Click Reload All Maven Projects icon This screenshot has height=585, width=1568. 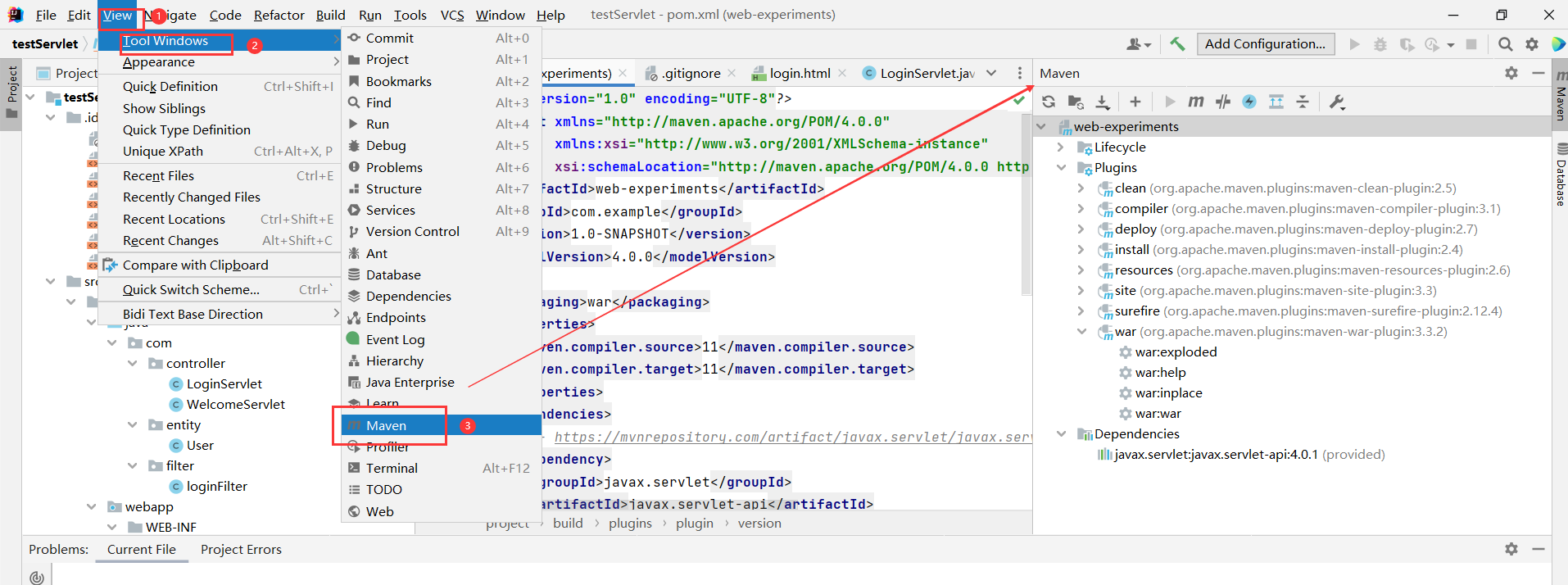tap(1049, 102)
